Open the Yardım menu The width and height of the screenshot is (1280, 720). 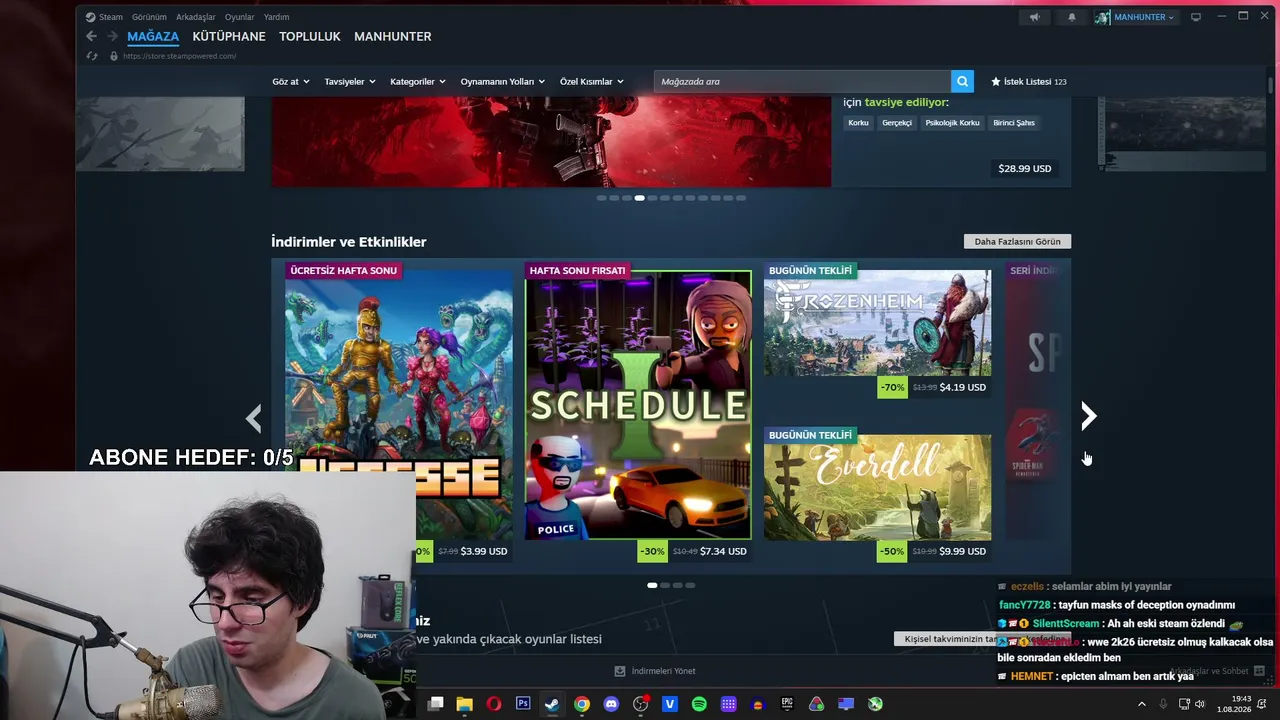[276, 17]
